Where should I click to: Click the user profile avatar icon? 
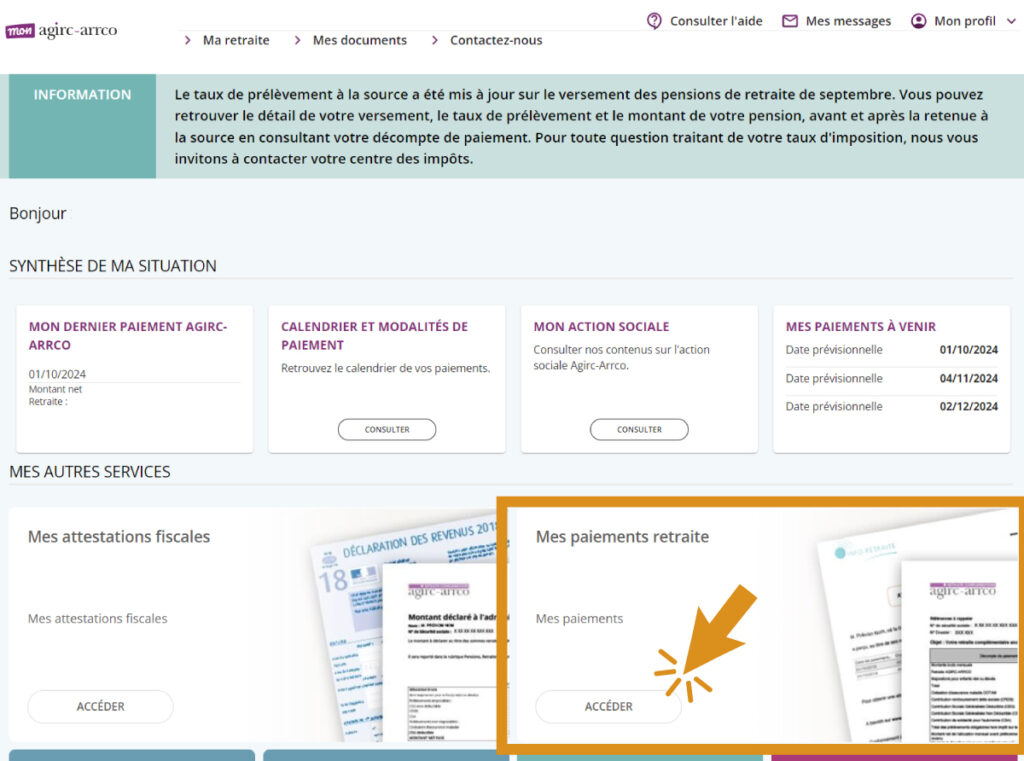coord(918,21)
